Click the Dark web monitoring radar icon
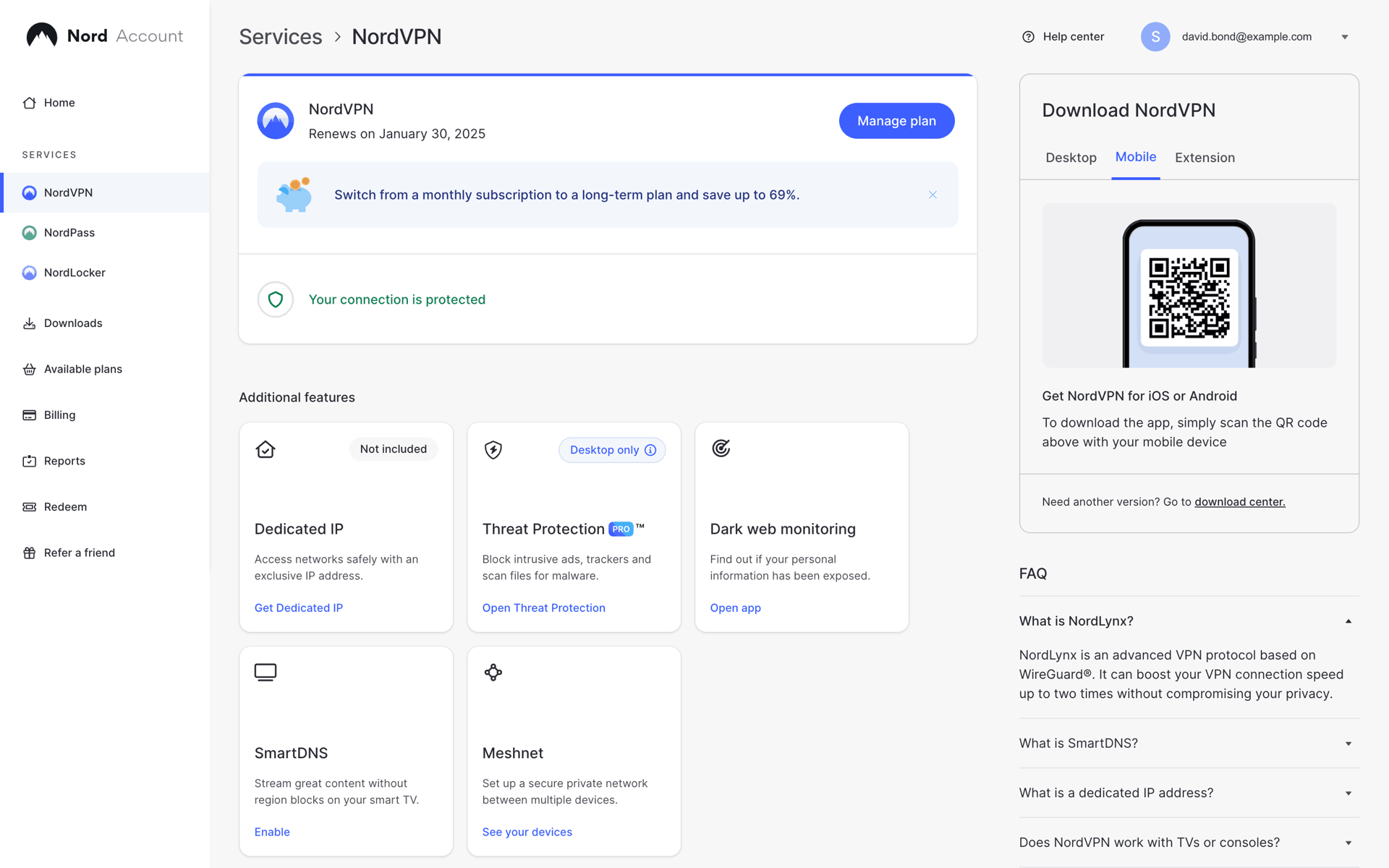 click(721, 448)
